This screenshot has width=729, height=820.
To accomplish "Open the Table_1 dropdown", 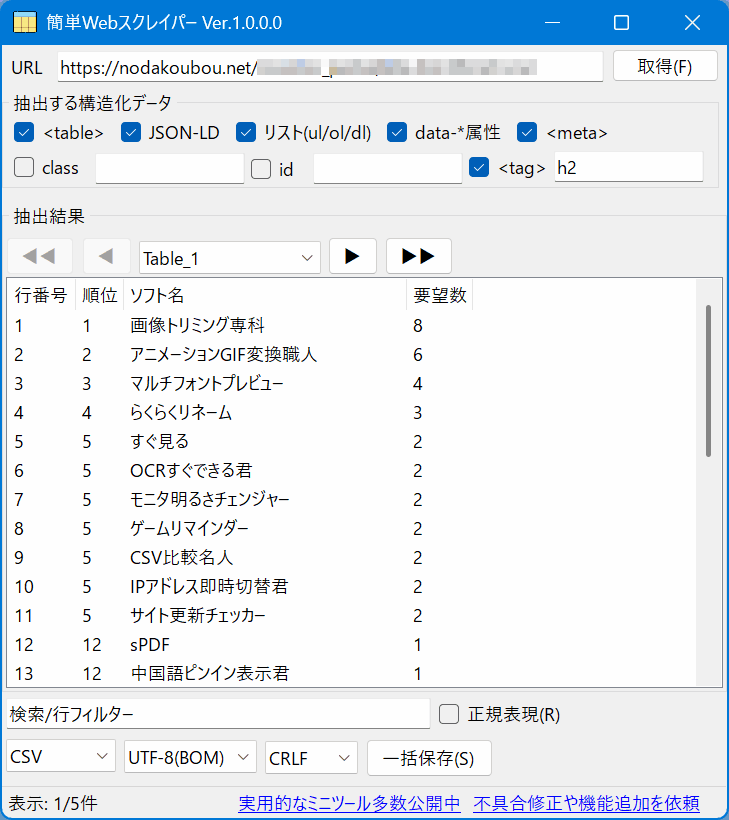I will [230, 258].
